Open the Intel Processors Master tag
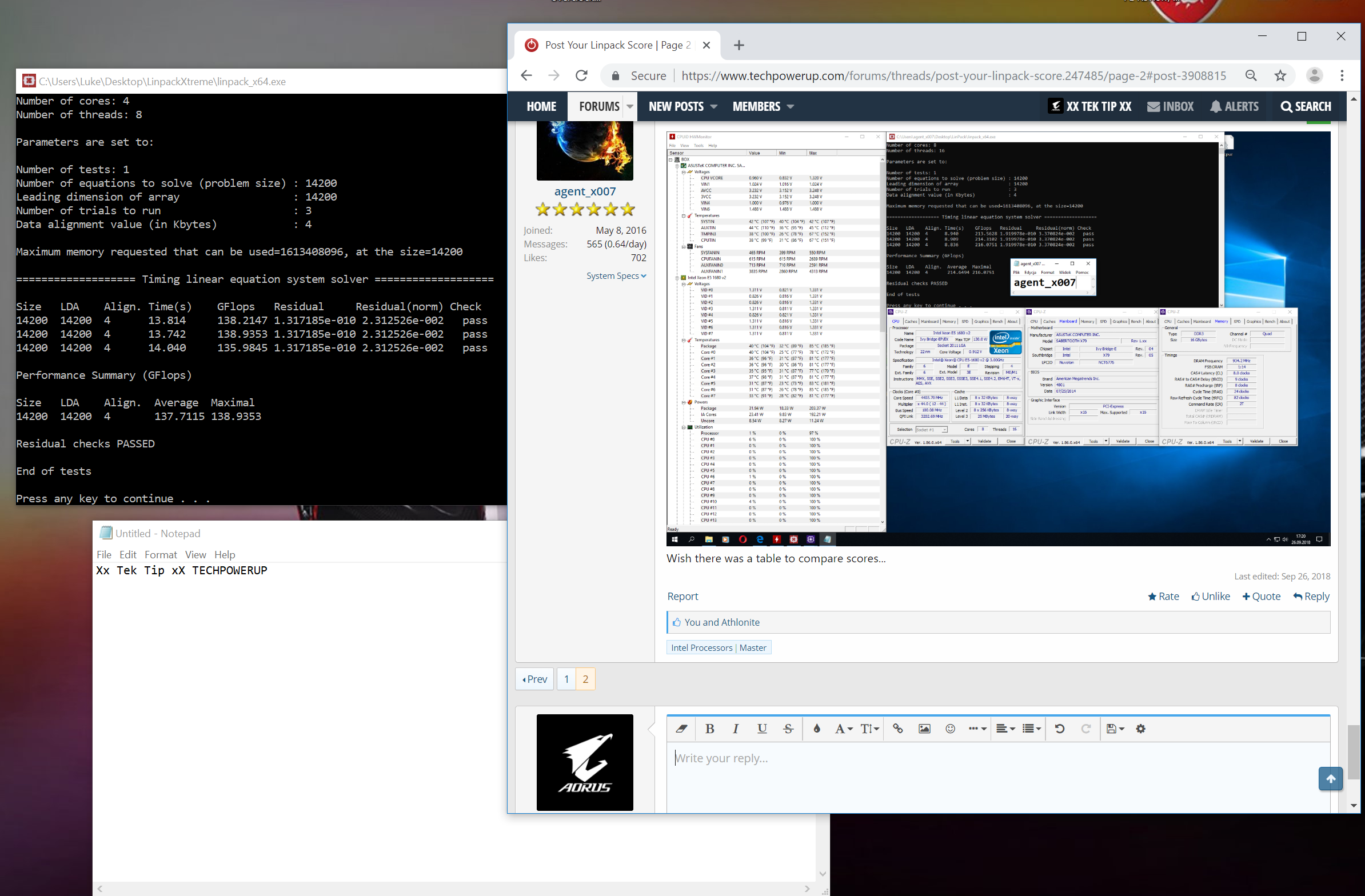The height and width of the screenshot is (896, 1365). [719, 647]
